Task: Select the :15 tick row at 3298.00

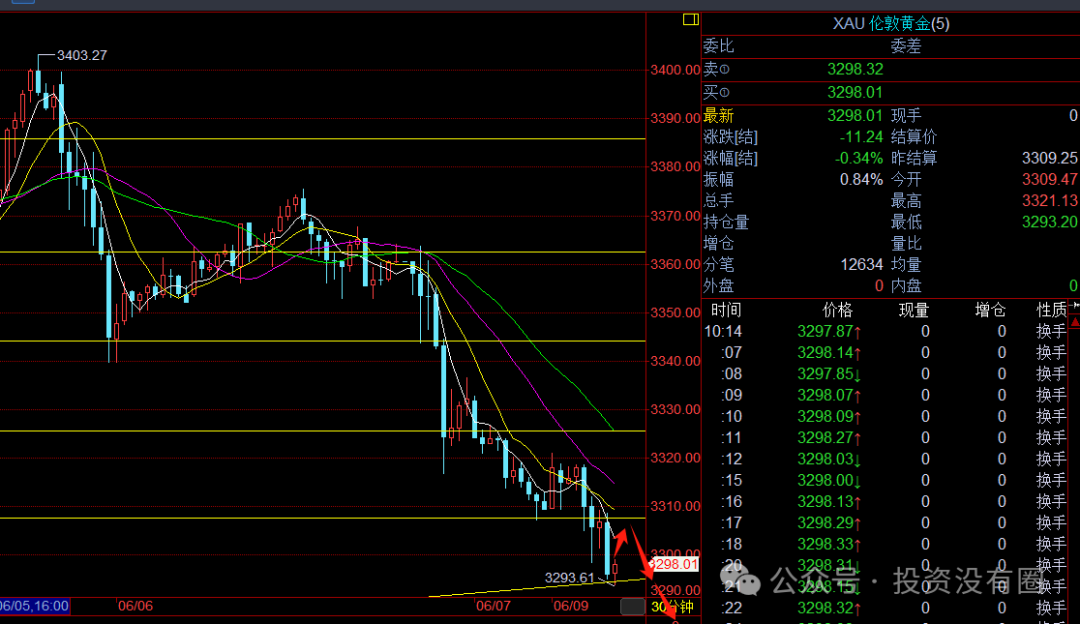Action: coord(886,481)
